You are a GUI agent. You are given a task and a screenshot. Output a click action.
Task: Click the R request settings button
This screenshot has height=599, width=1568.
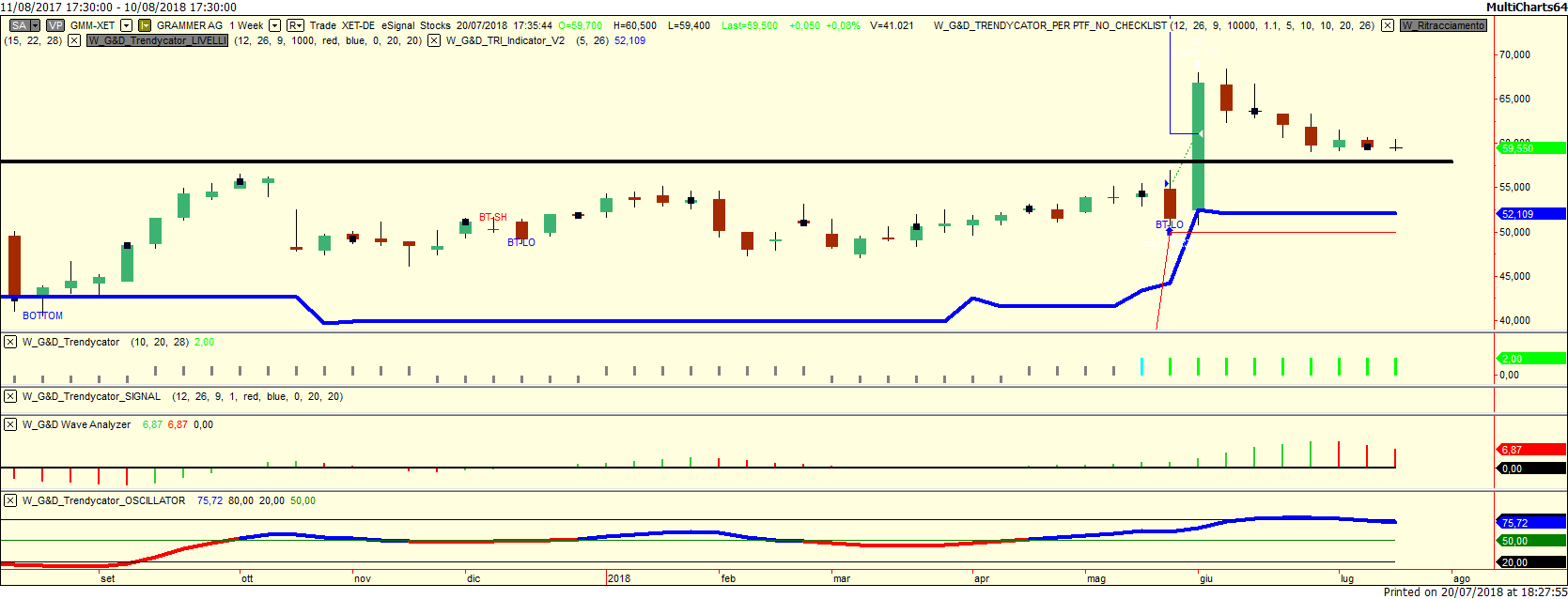(295, 25)
